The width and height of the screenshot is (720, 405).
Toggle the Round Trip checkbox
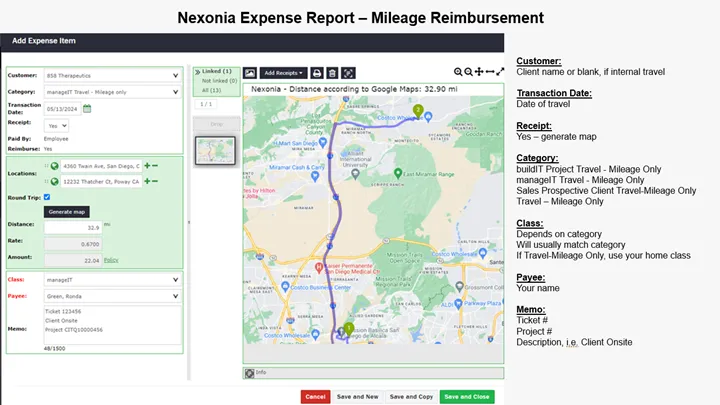point(47,197)
